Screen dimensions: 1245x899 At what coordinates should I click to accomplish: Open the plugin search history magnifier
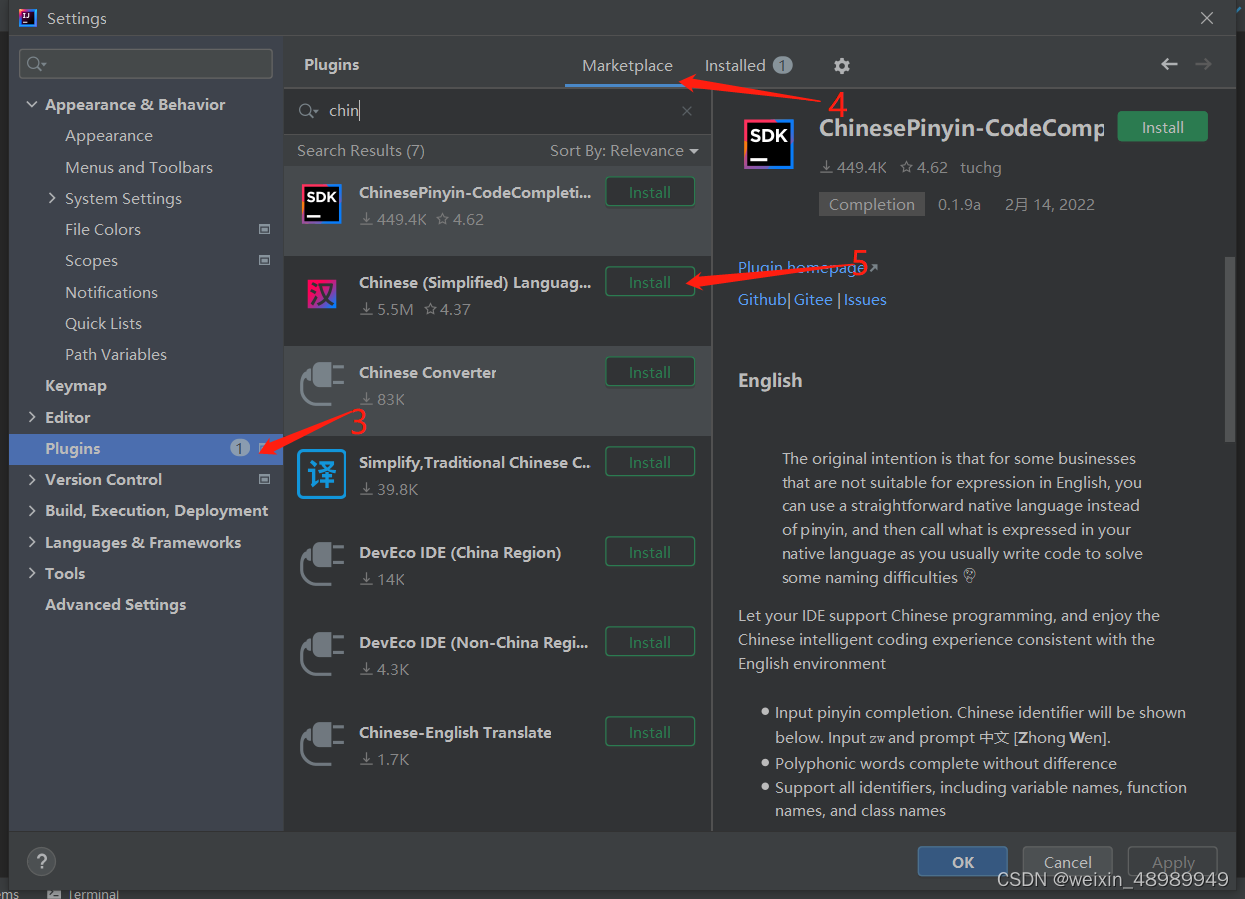click(308, 111)
